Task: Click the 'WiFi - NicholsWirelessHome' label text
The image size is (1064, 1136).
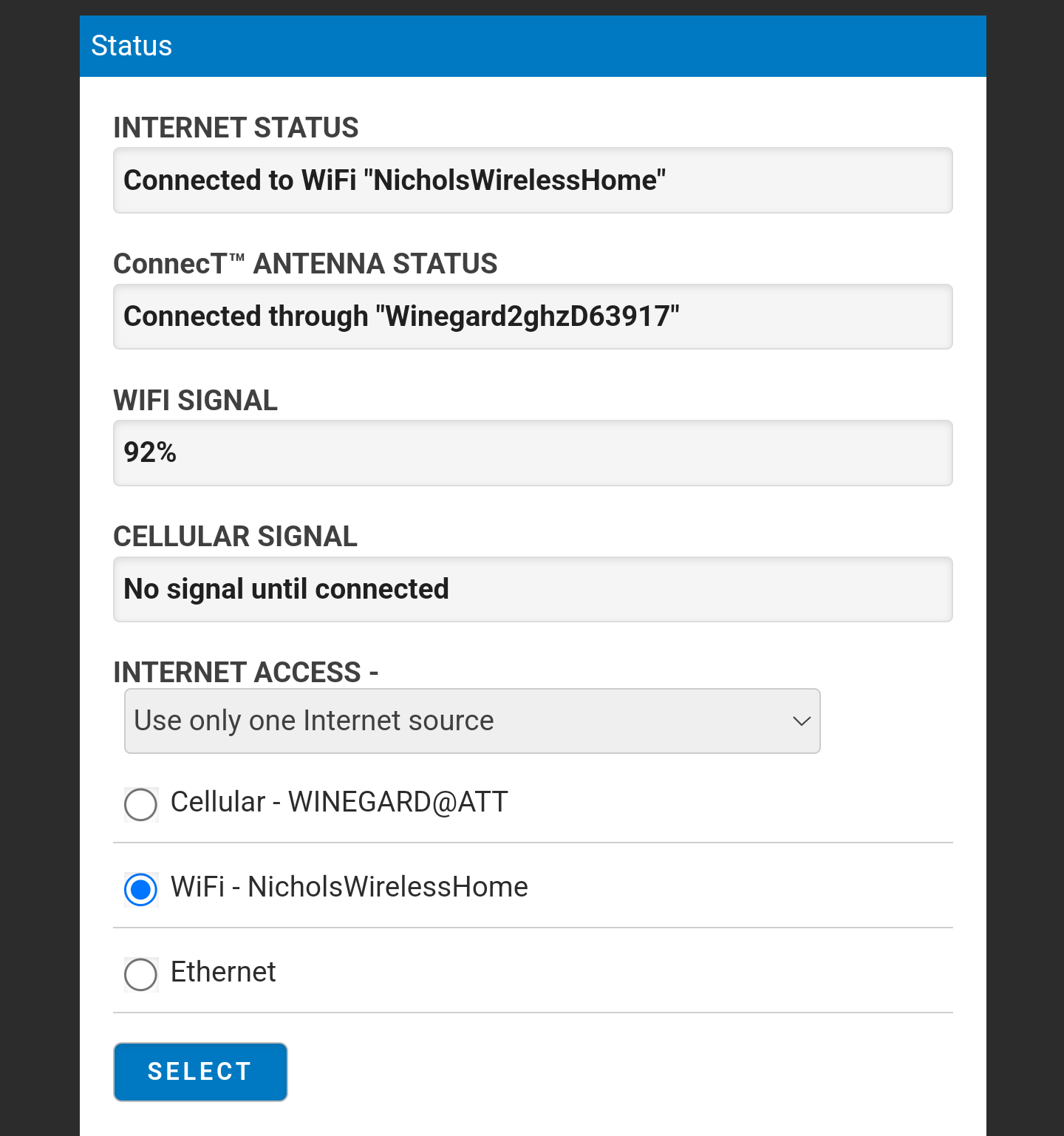Action: (349, 887)
